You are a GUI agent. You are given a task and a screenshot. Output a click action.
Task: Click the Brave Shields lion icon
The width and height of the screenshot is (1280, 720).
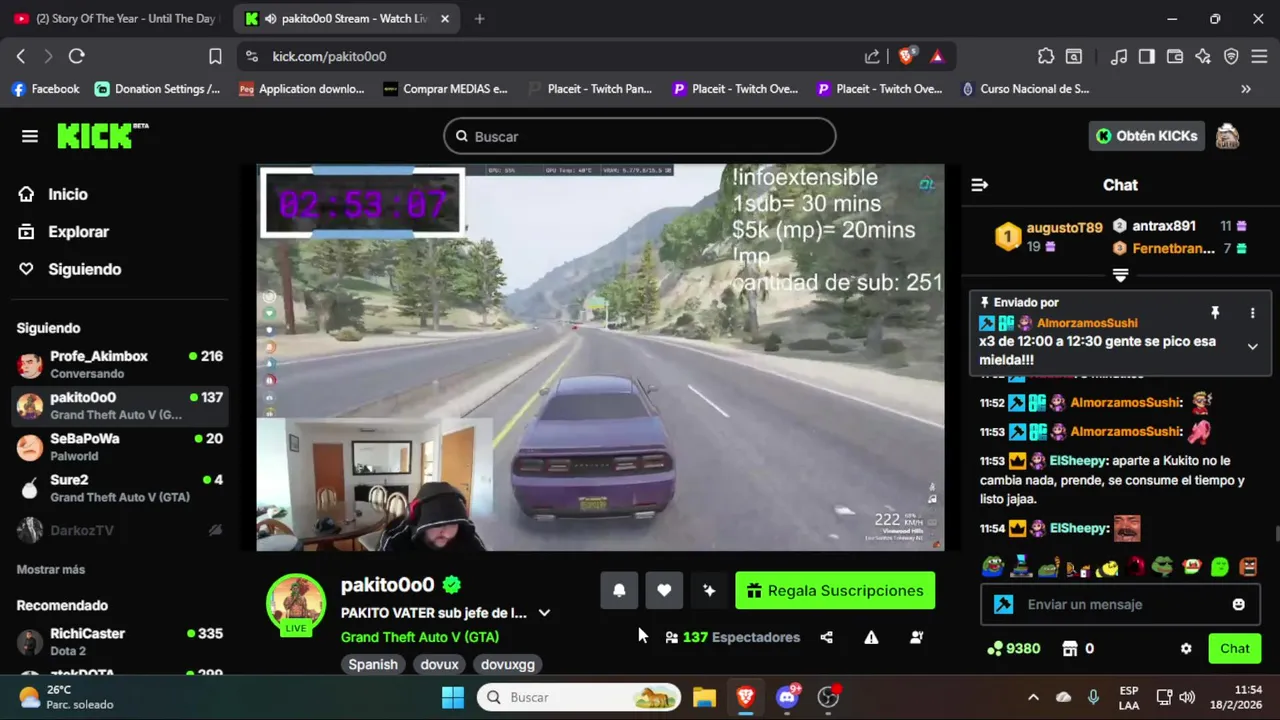point(906,56)
